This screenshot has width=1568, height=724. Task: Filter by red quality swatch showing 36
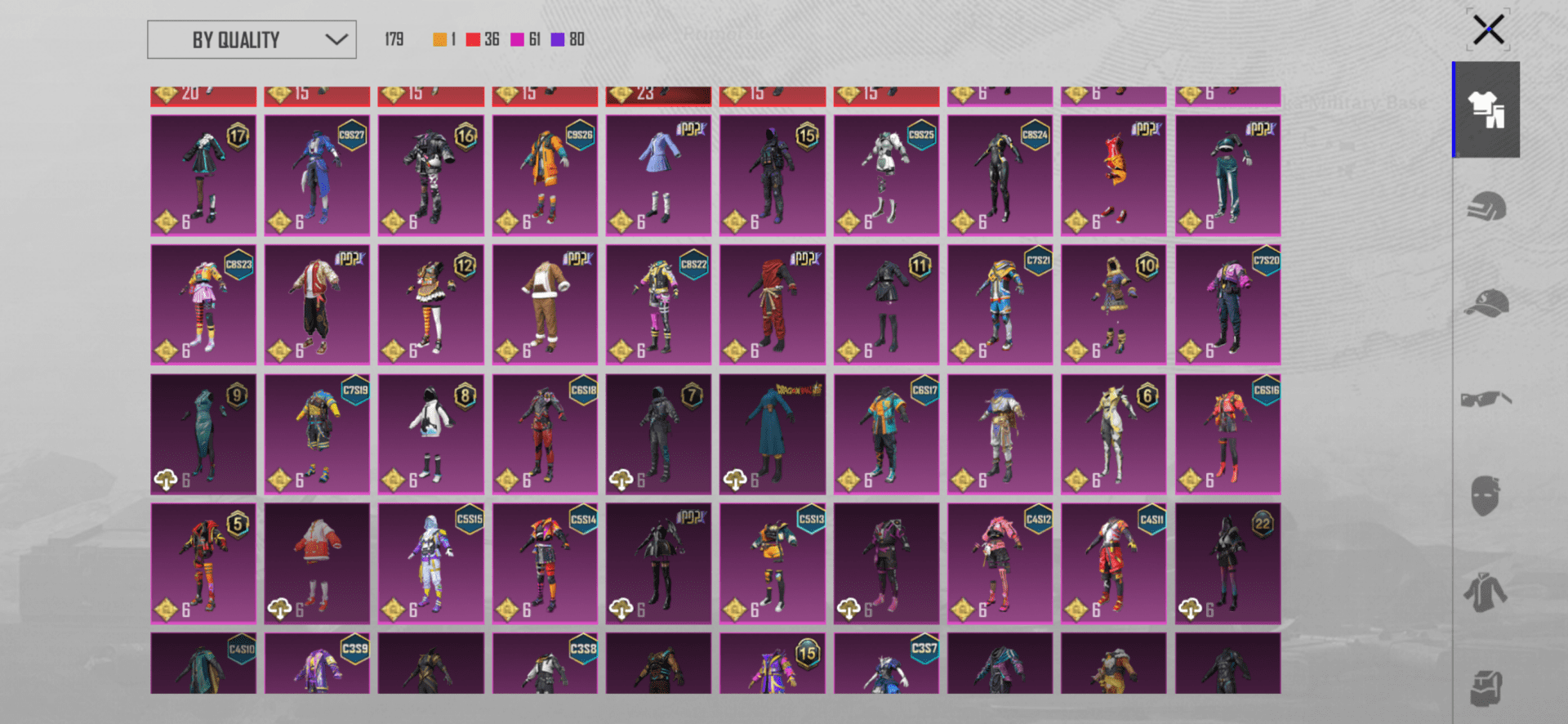tap(473, 40)
